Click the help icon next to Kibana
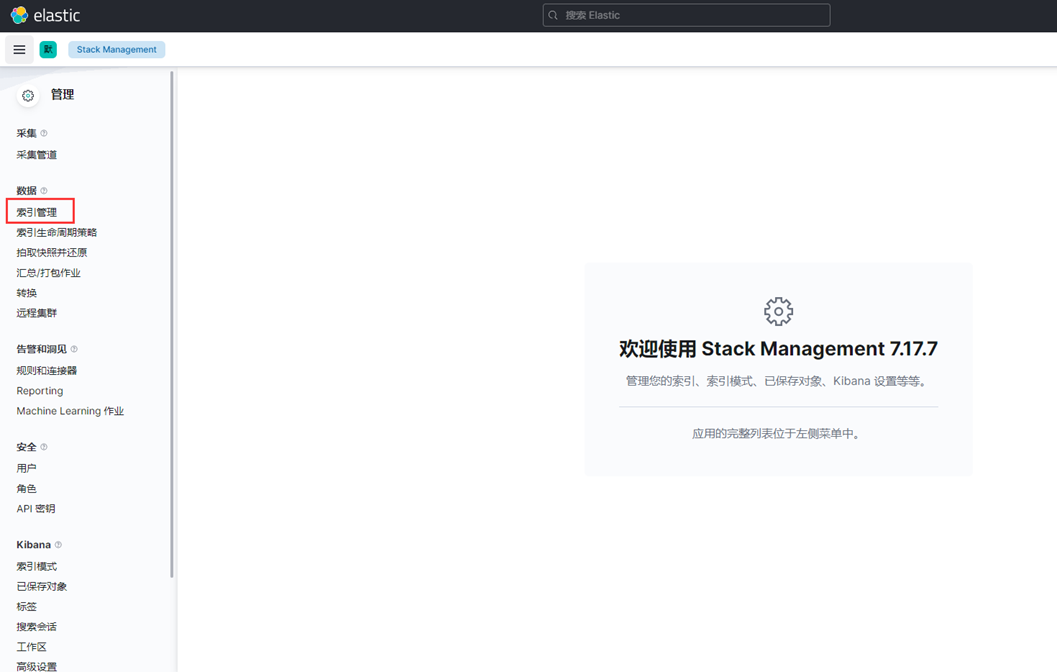This screenshot has height=672, width=1057. pos(58,545)
